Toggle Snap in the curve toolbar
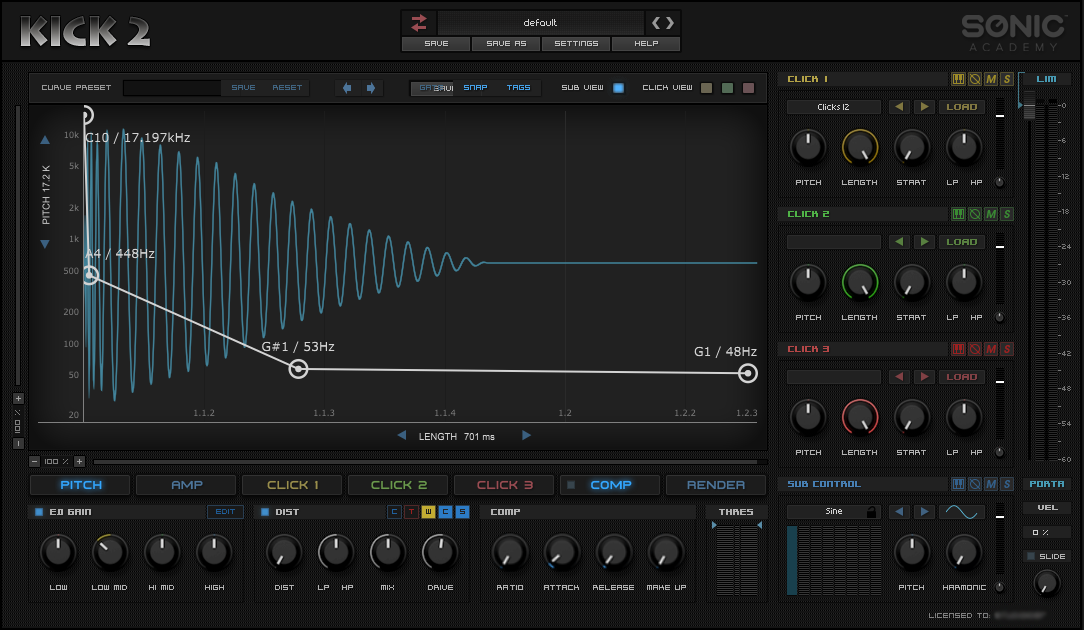 click(x=476, y=88)
